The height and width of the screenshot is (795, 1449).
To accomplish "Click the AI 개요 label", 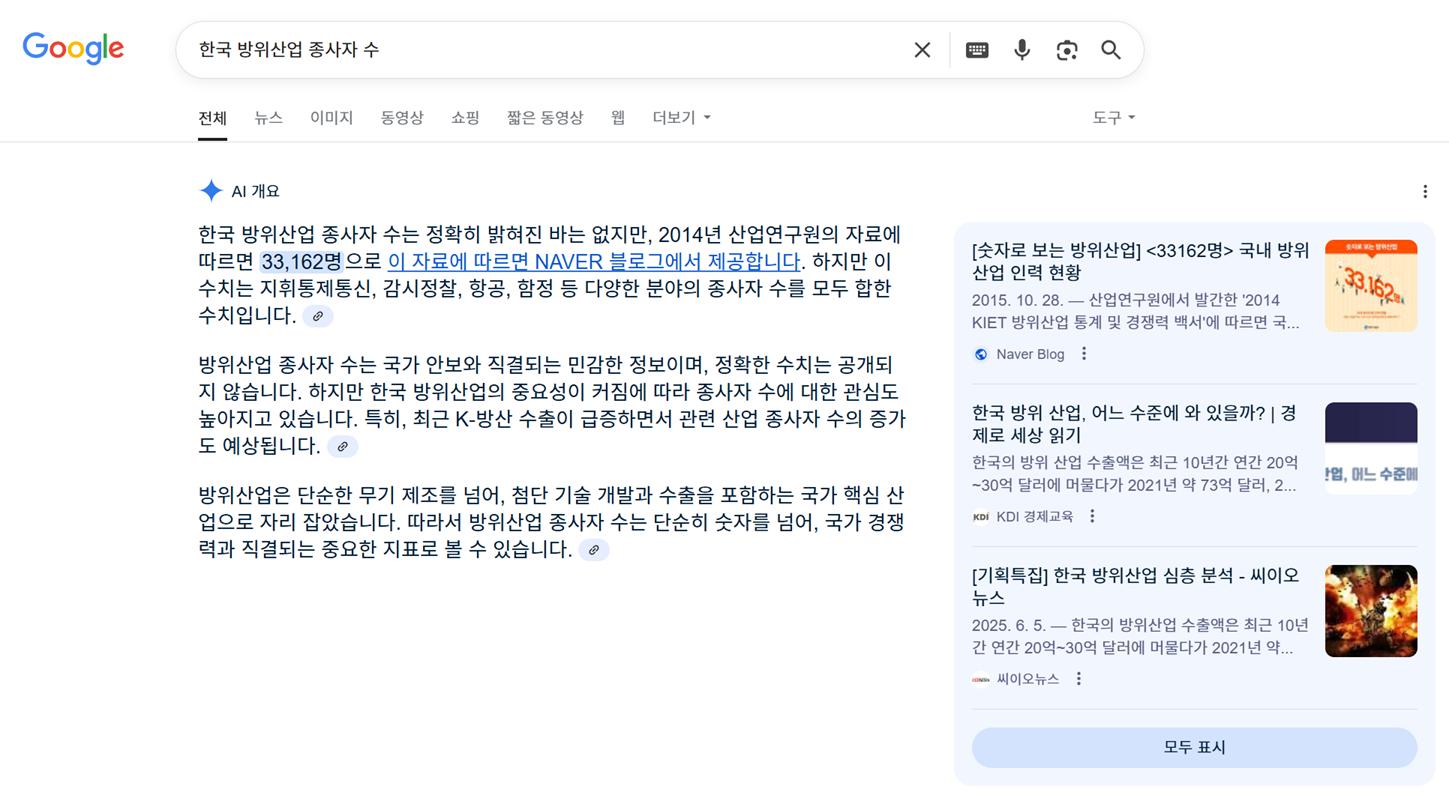I will coord(256,191).
